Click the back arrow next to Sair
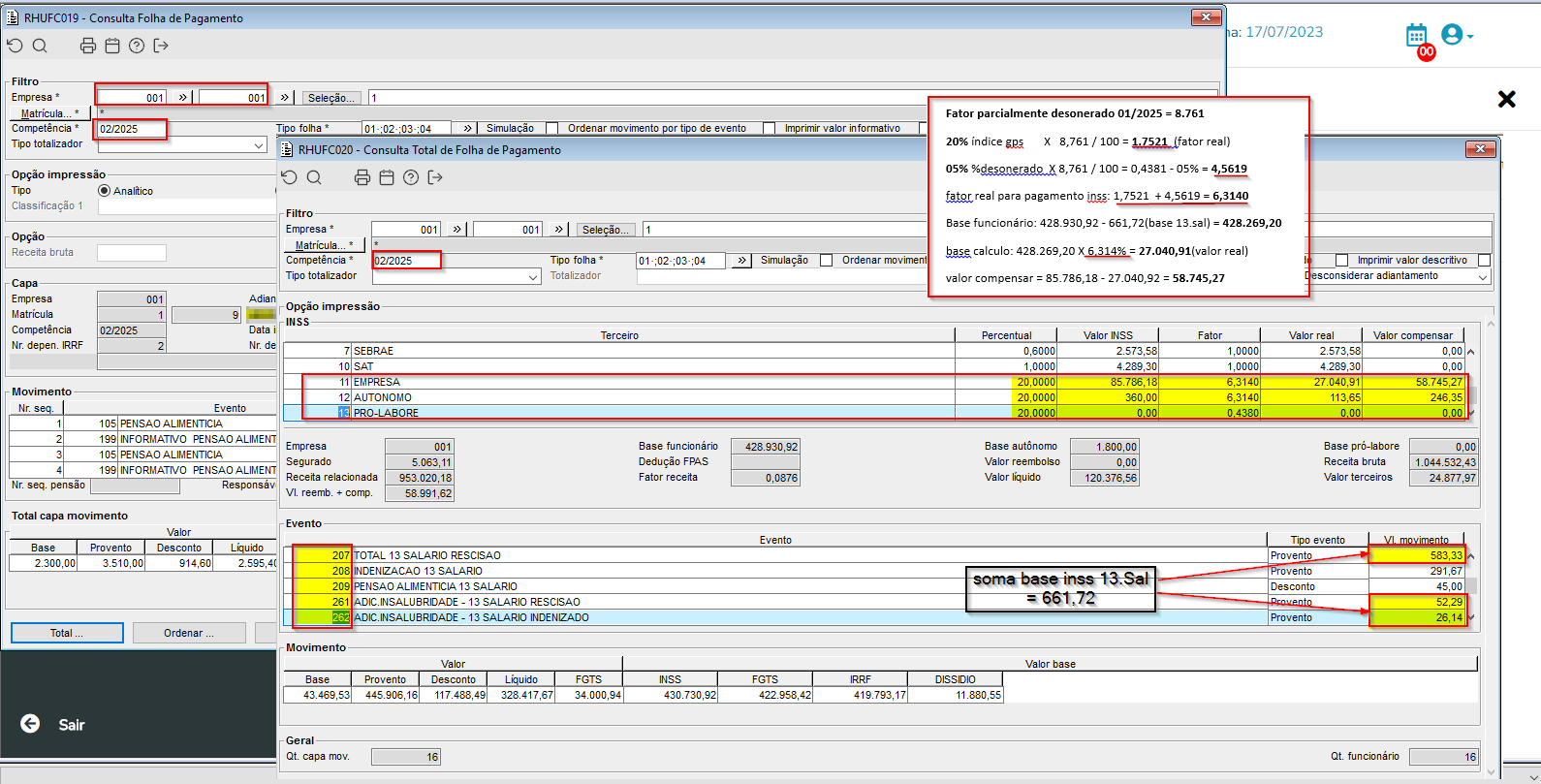The image size is (1541, 784). point(30,724)
